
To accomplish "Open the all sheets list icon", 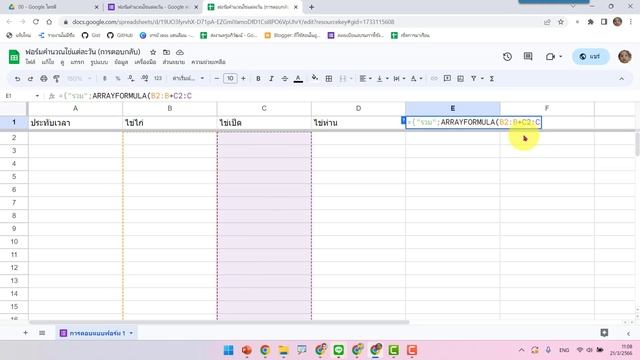I will (42, 333).
